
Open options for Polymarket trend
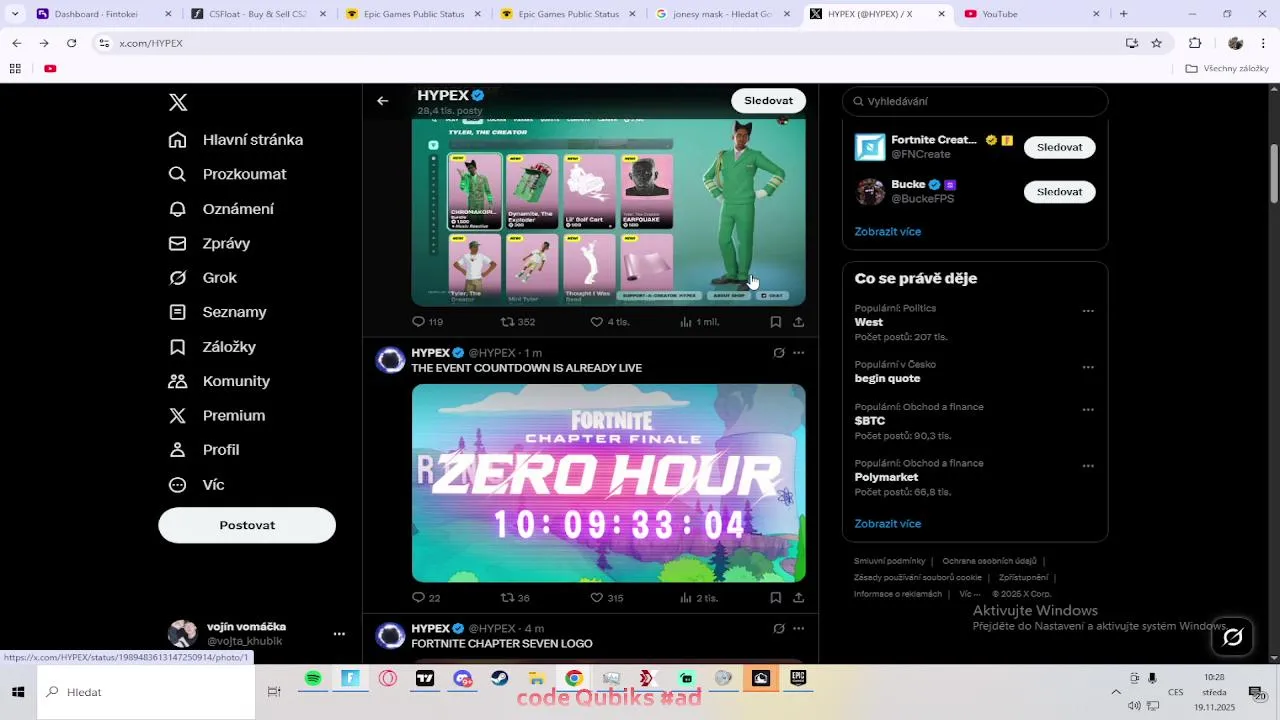pos(1088,466)
